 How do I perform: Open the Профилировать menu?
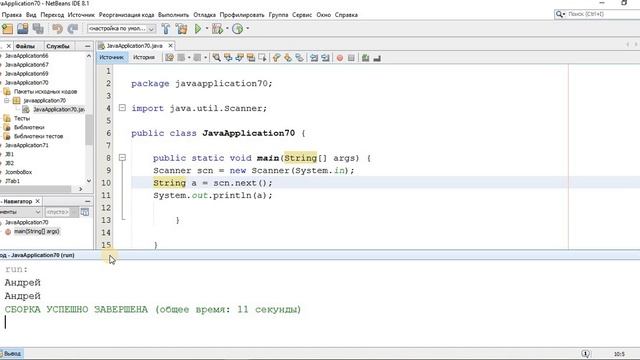(242, 15)
